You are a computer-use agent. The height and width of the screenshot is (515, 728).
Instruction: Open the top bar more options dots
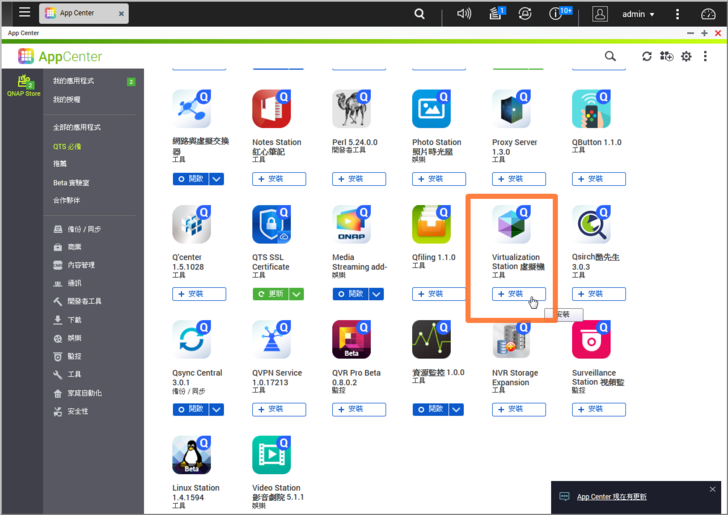[x=677, y=14]
